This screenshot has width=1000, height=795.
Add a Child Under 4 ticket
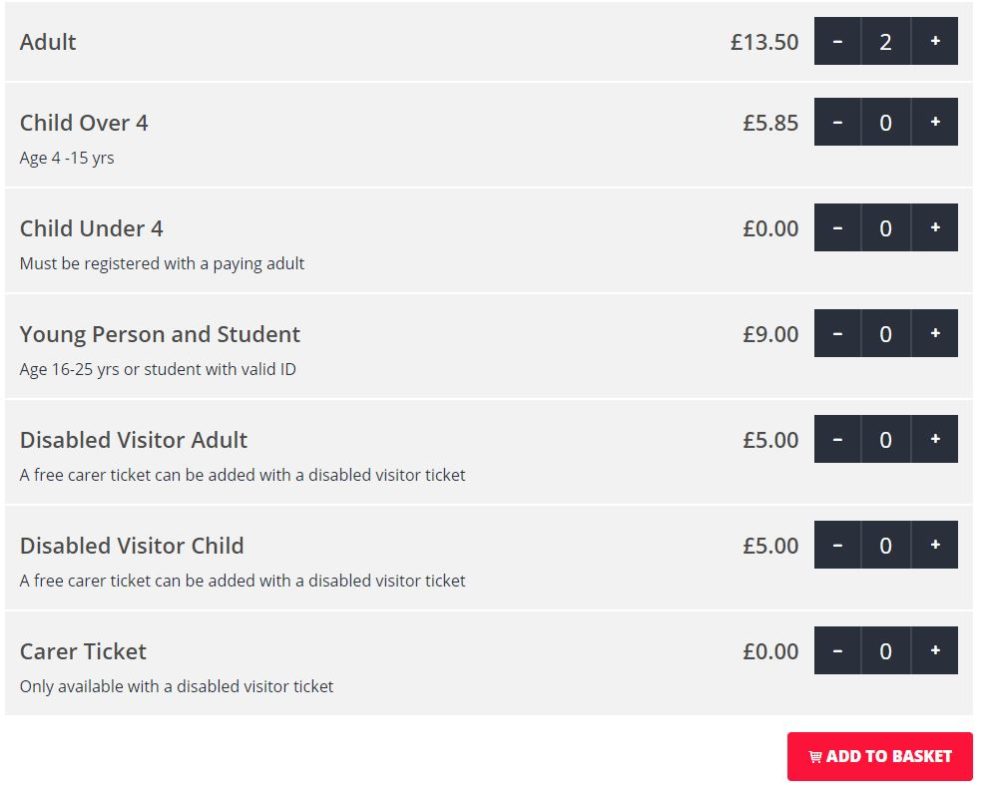click(x=935, y=228)
